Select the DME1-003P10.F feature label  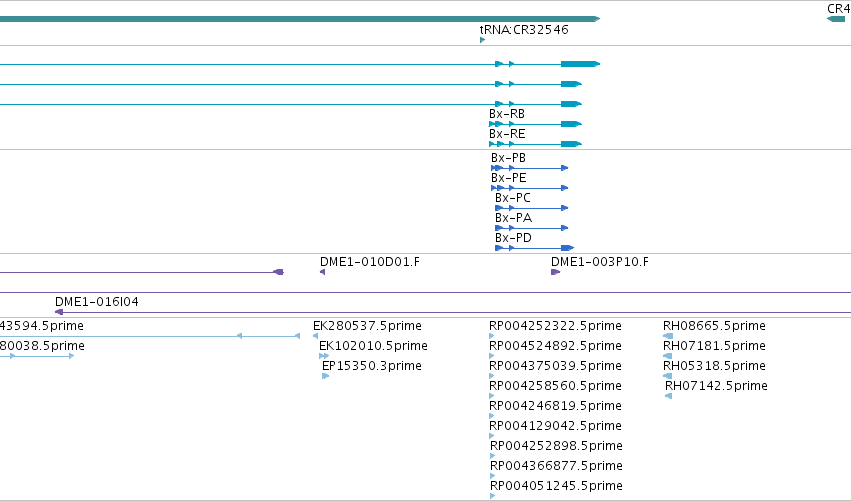pos(600,262)
